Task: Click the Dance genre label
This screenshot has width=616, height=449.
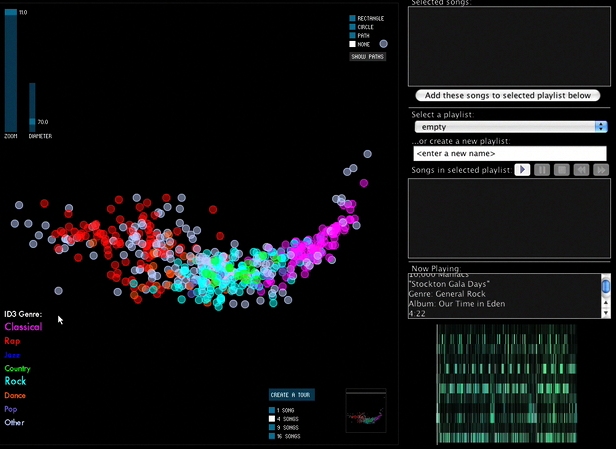Action: click(x=15, y=396)
